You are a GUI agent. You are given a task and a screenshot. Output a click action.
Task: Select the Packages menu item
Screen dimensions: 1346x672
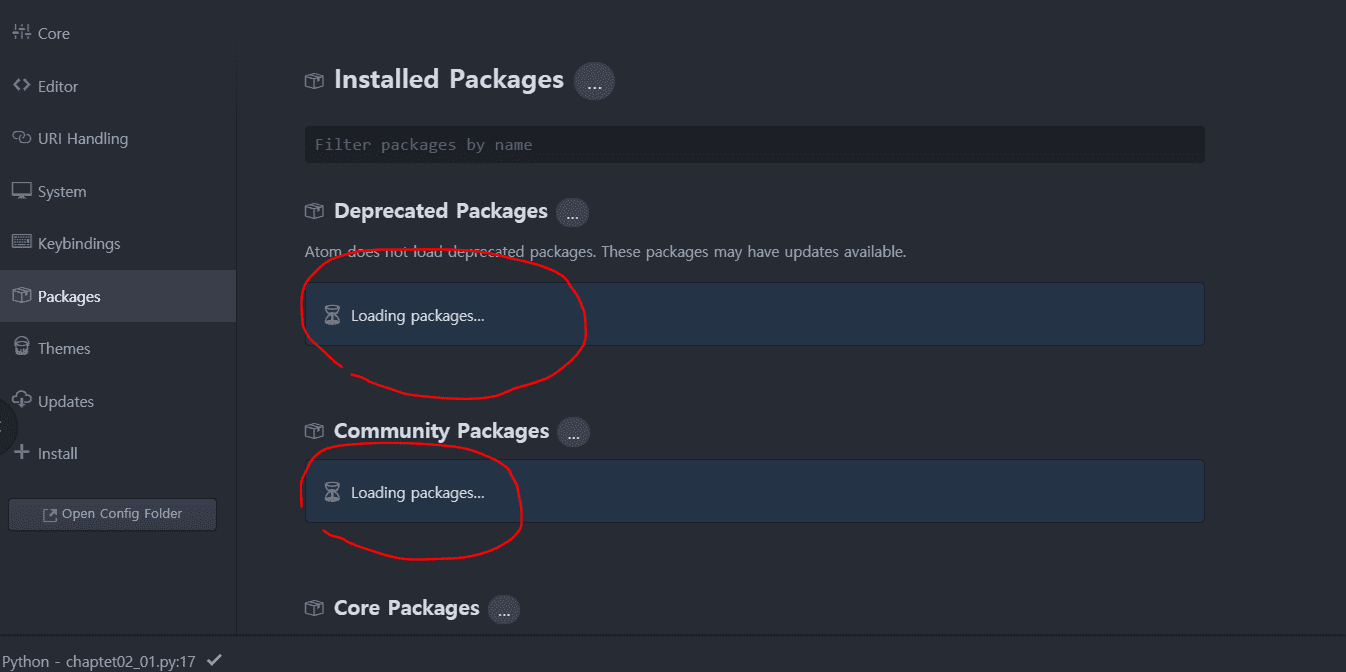pos(118,296)
